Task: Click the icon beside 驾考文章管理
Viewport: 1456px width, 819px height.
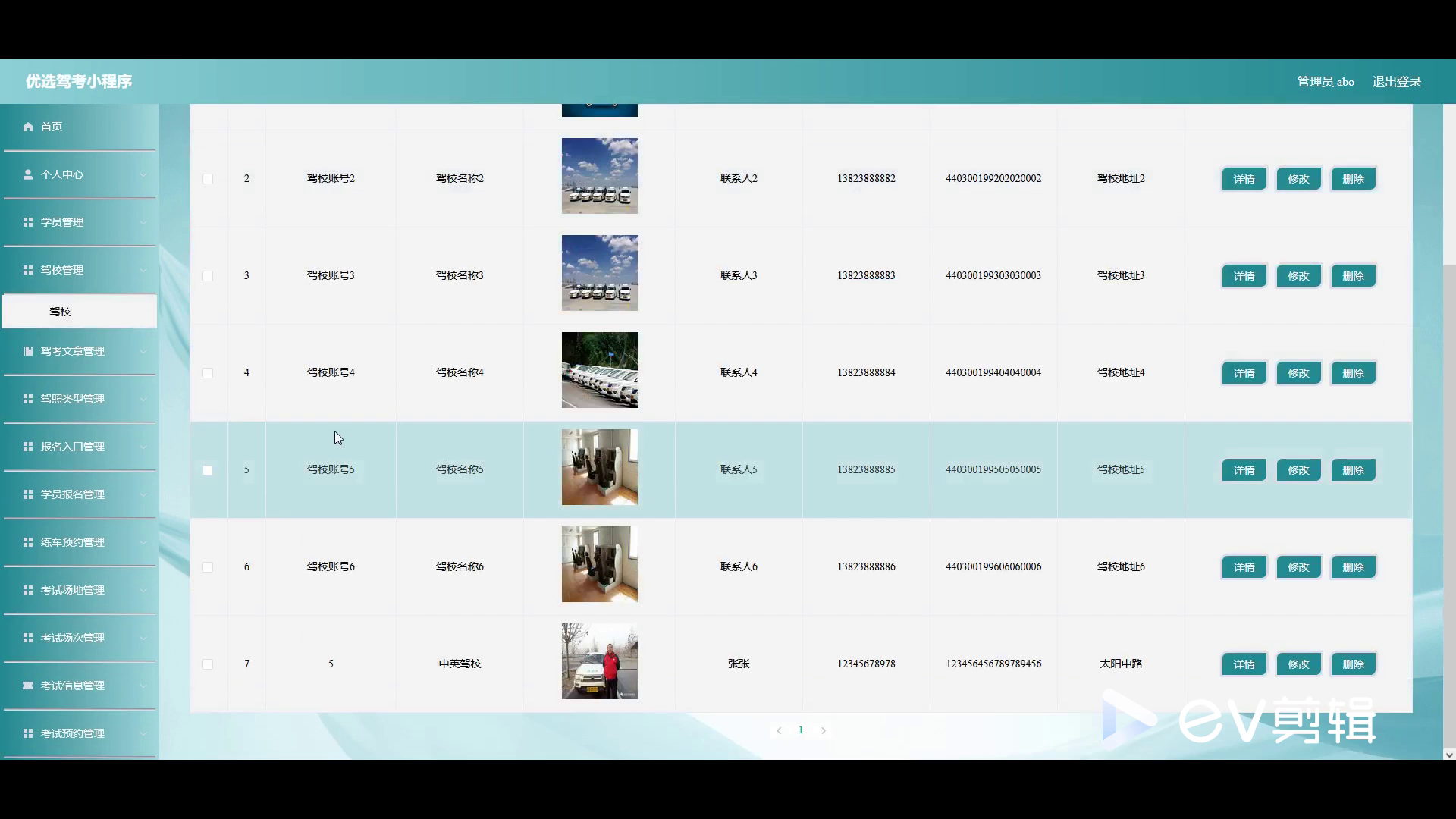Action: 28,351
